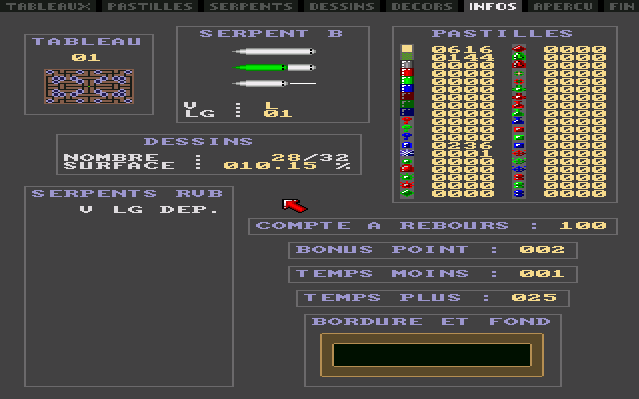
Task: Select the red diamond pastille topping right column
Action: tap(519, 48)
